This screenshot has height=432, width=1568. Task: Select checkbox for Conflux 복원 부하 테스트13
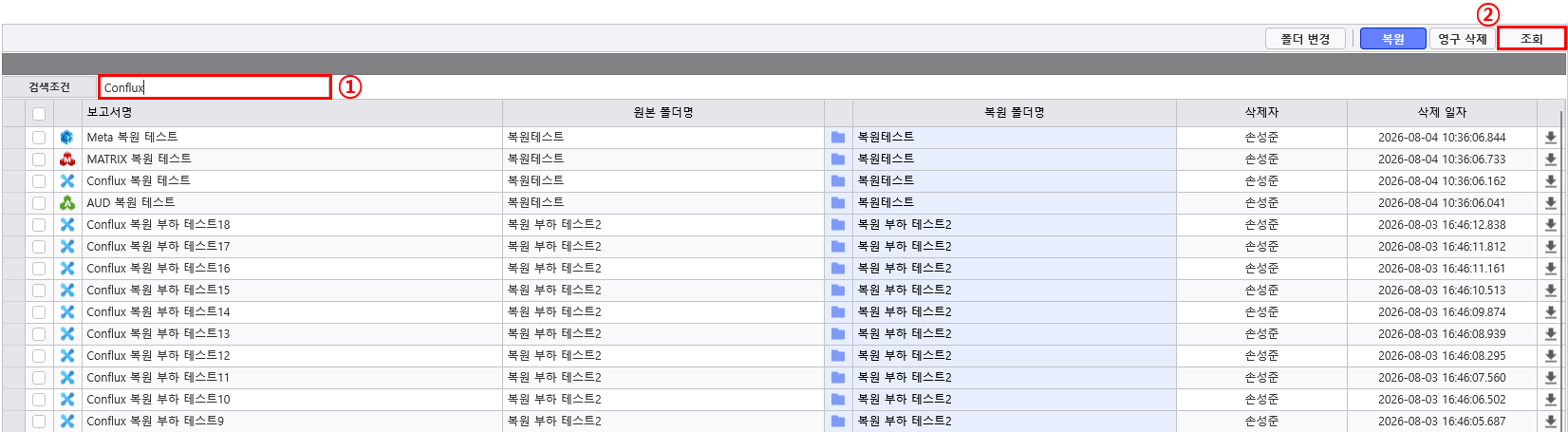[x=39, y=334]
